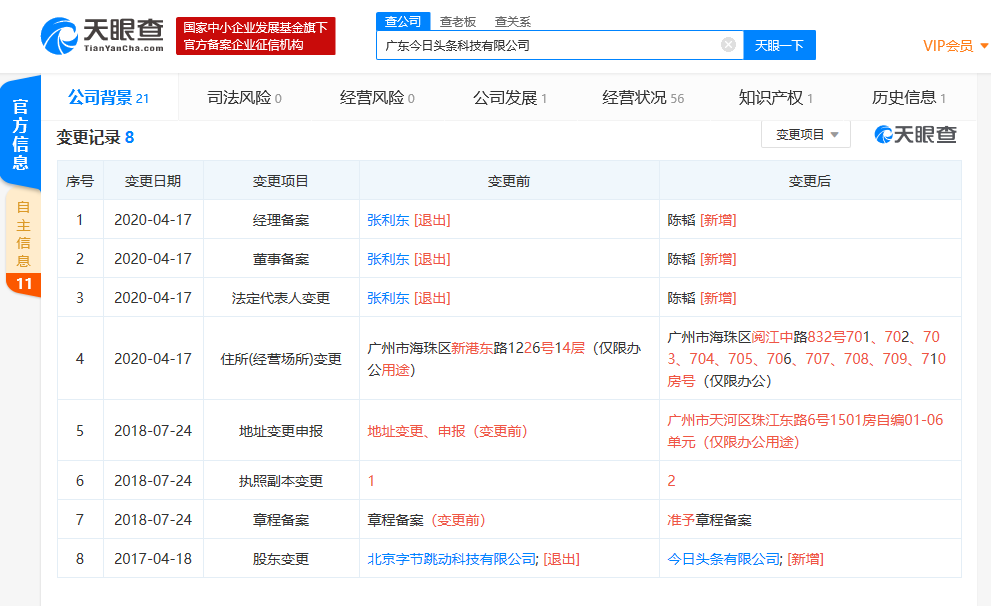Select the 经营状况 tab
The image size is (991, 606).
643,98
